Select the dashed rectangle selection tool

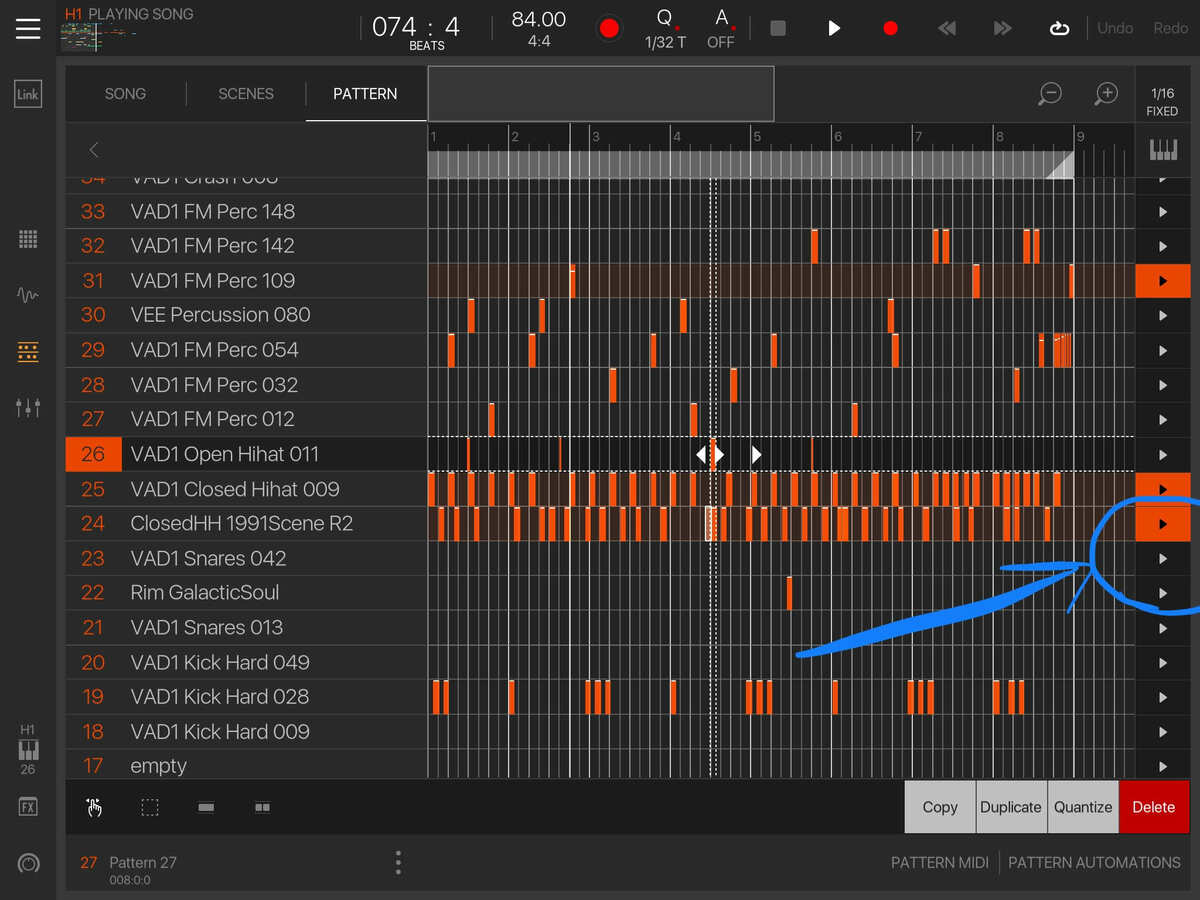(x=150, y=807)
